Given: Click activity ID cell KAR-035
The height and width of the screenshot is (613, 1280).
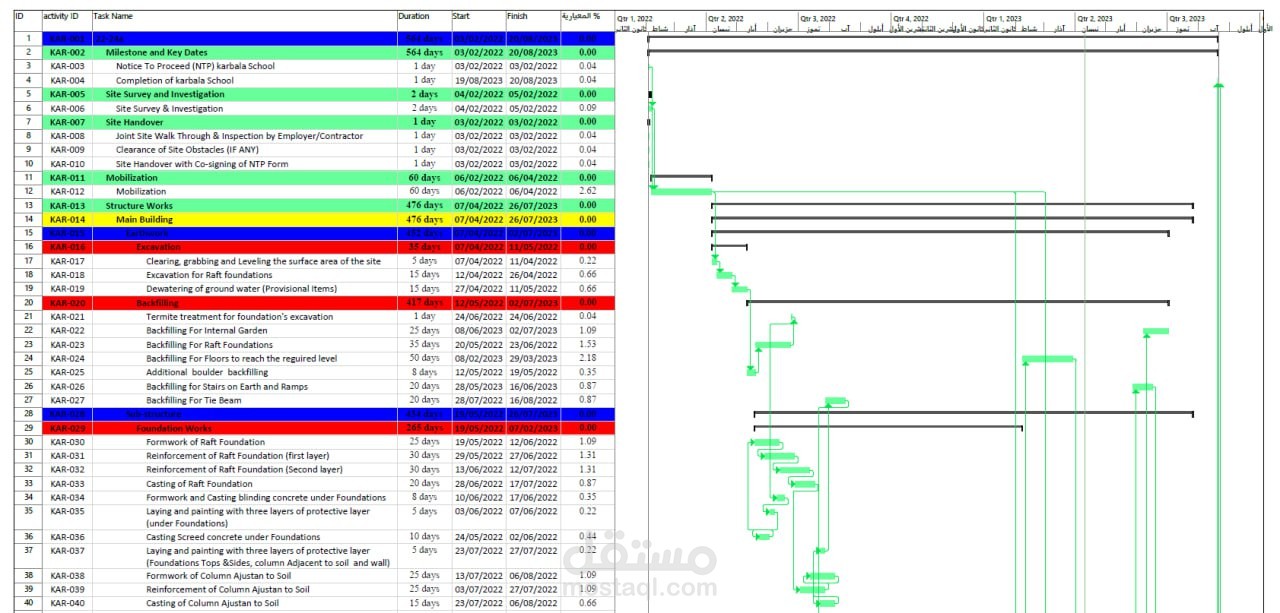Looking at the screenshot, I should pos(67,511).
